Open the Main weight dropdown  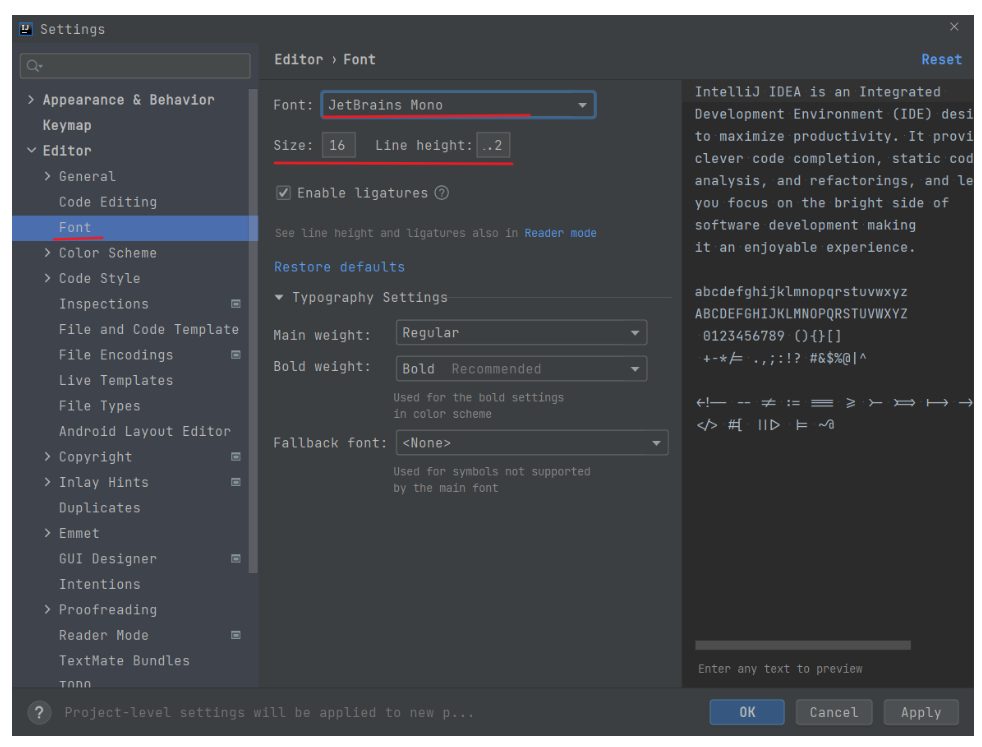634,332
